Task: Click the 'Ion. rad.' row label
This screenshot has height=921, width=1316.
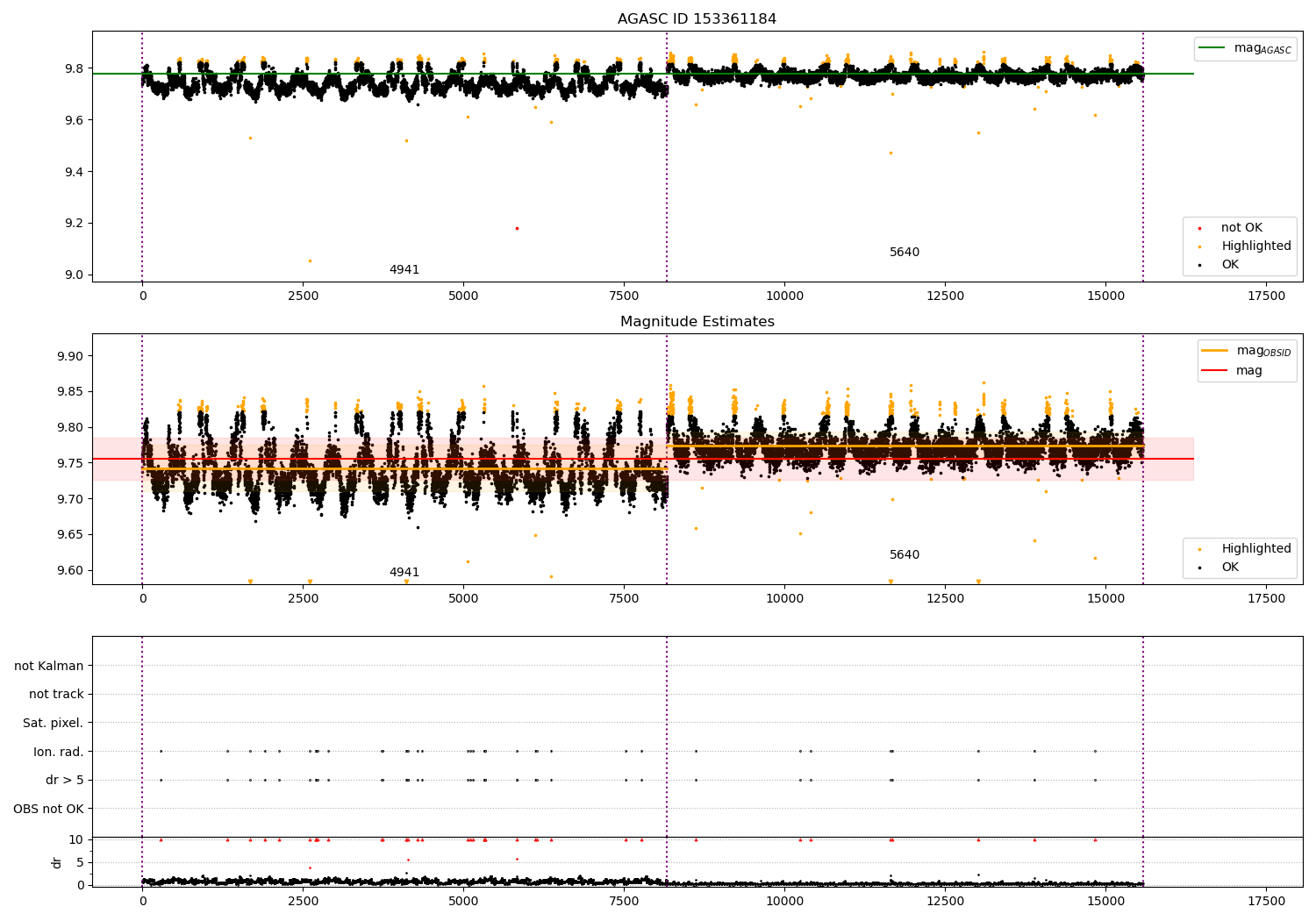Action: click(x=59, y=753)
